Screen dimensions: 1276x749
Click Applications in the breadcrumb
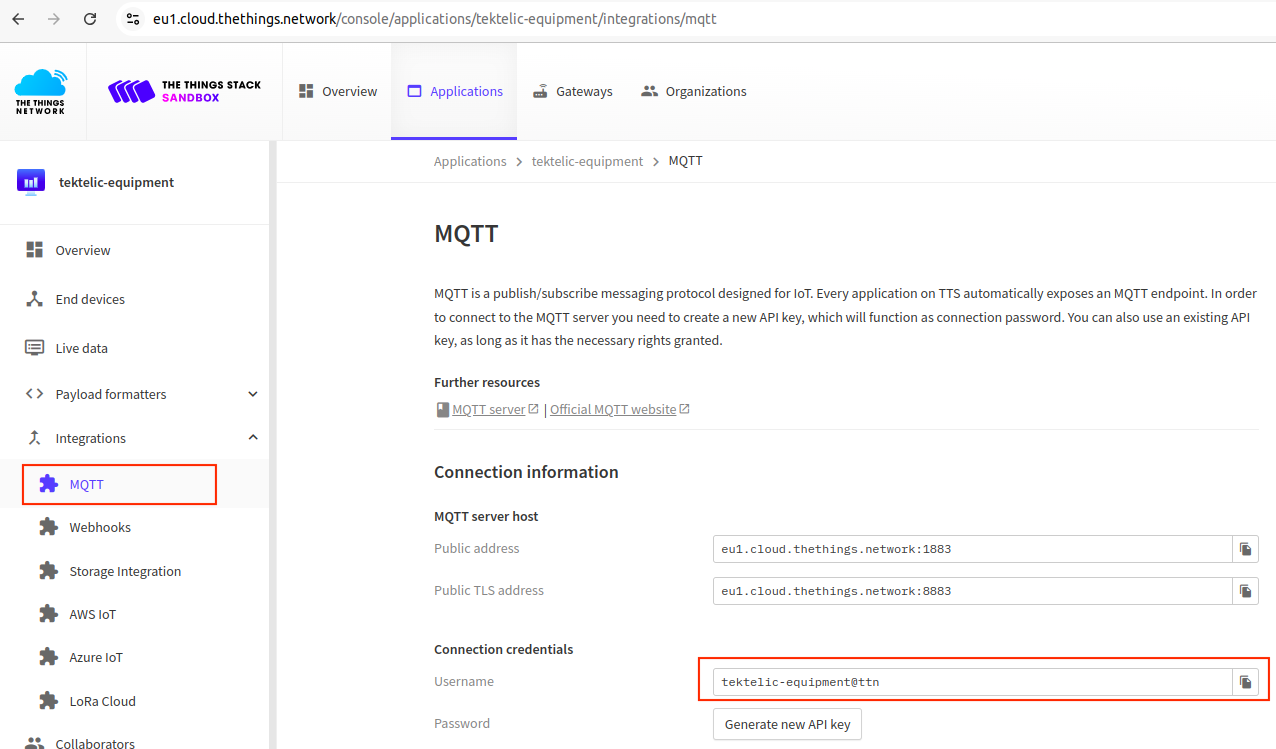470,161
